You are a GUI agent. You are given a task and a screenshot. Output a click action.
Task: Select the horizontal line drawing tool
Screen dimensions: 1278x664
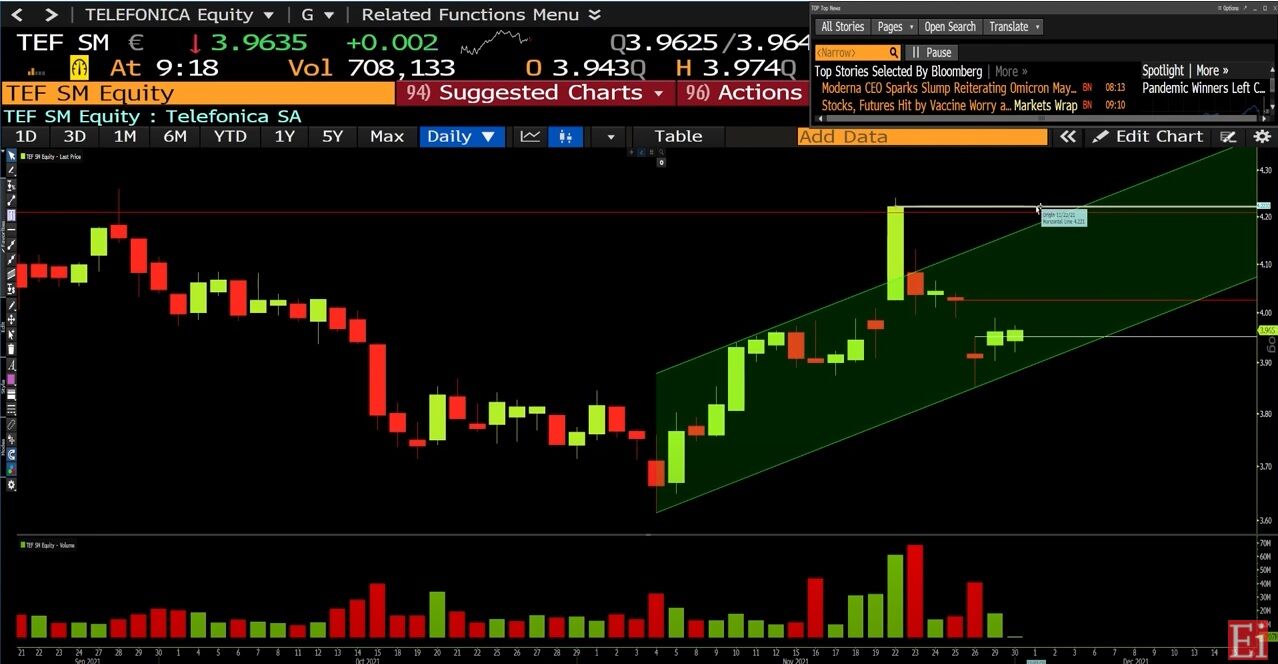[x=12, y=229]
